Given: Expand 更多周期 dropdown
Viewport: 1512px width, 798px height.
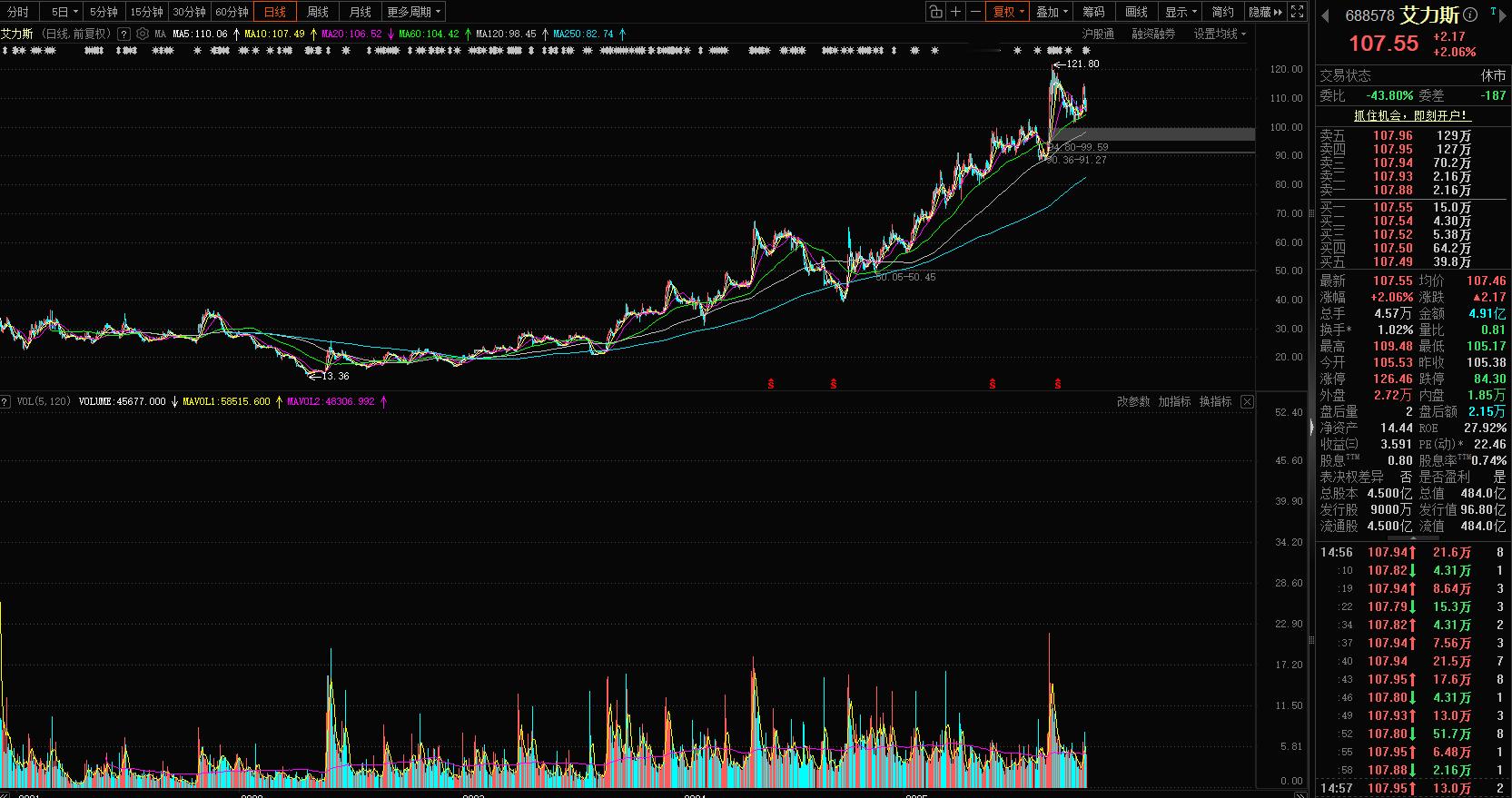Looking at the screenshot, I should pos(413,12).
